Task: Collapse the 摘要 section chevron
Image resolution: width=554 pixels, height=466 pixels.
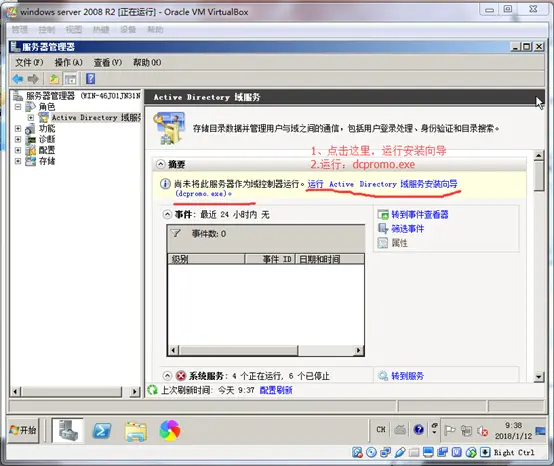Action: point(160,164)
